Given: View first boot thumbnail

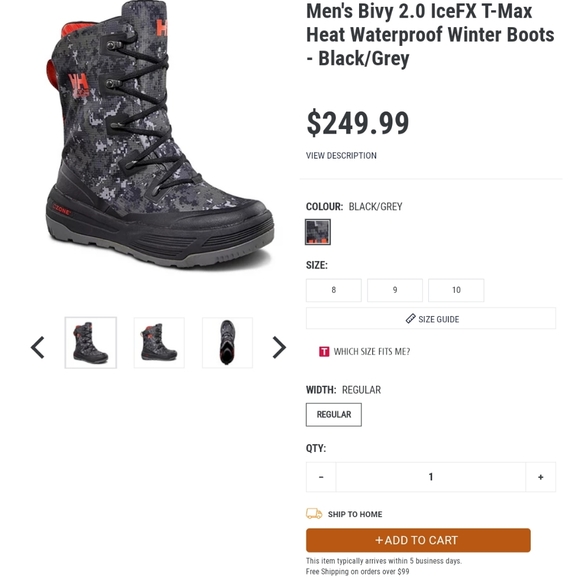Looking at the screenshot, I should point(91,343).
